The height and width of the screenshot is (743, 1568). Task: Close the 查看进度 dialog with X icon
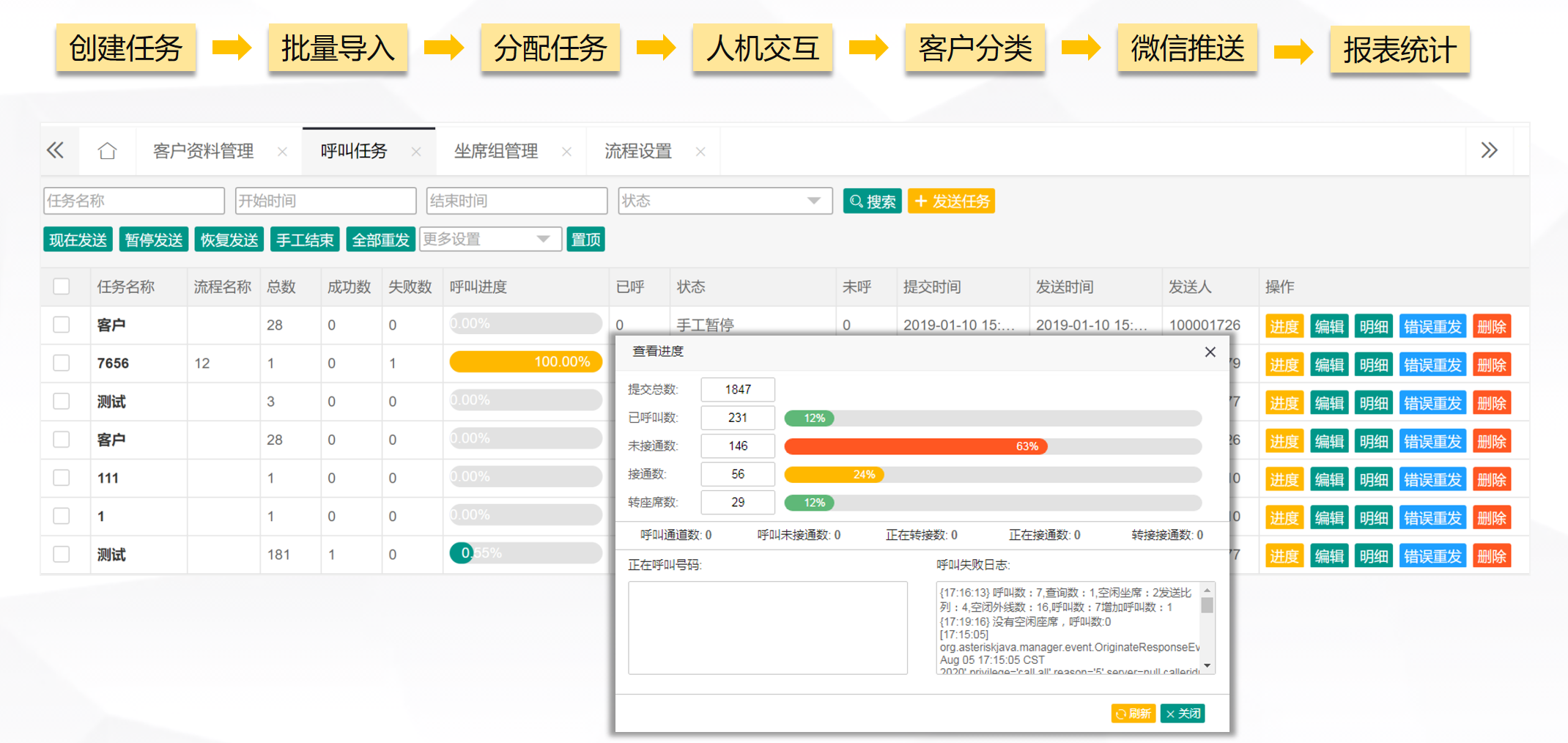tap(1210, 352)
